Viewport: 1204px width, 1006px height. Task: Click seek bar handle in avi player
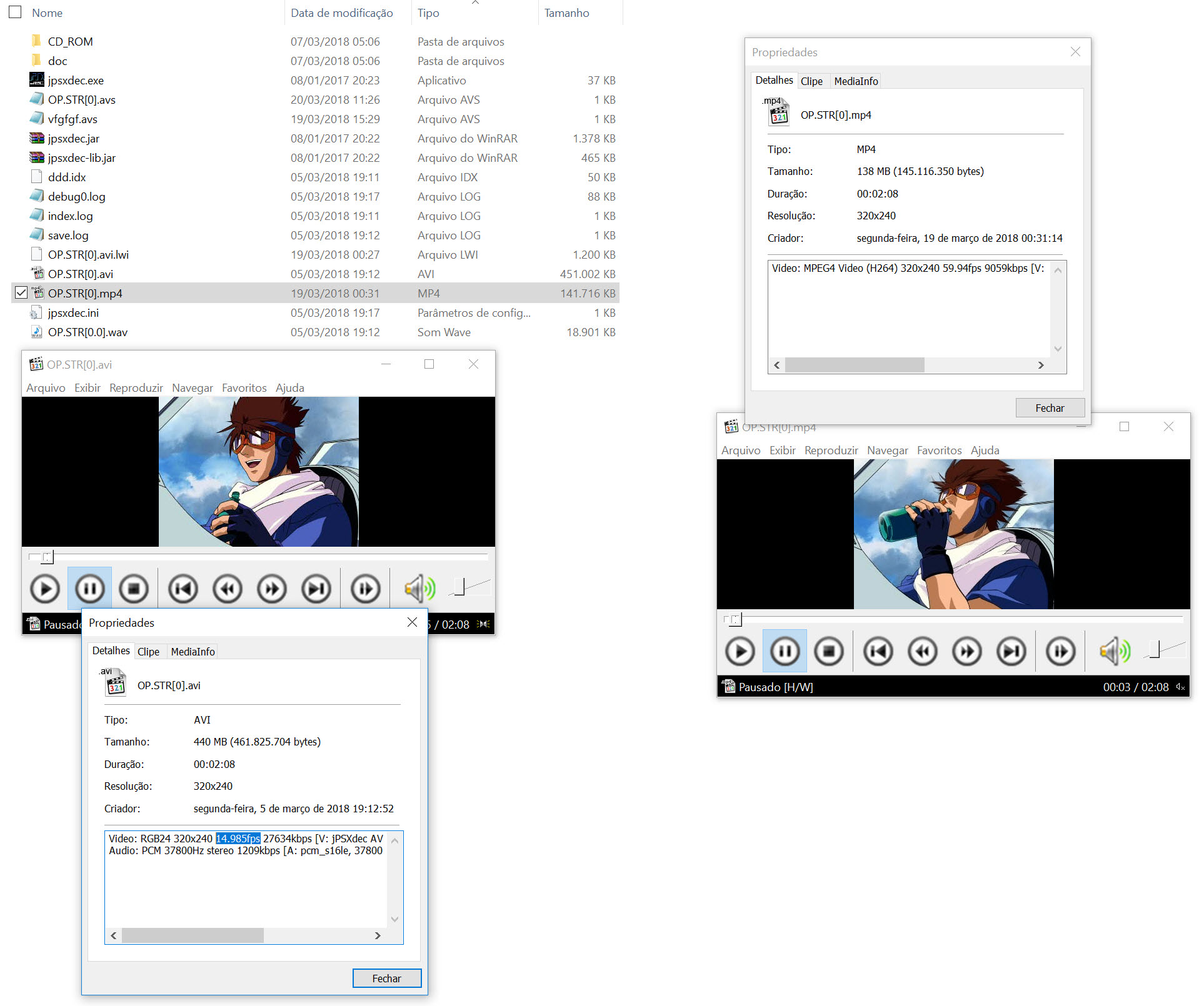point(48,557)
